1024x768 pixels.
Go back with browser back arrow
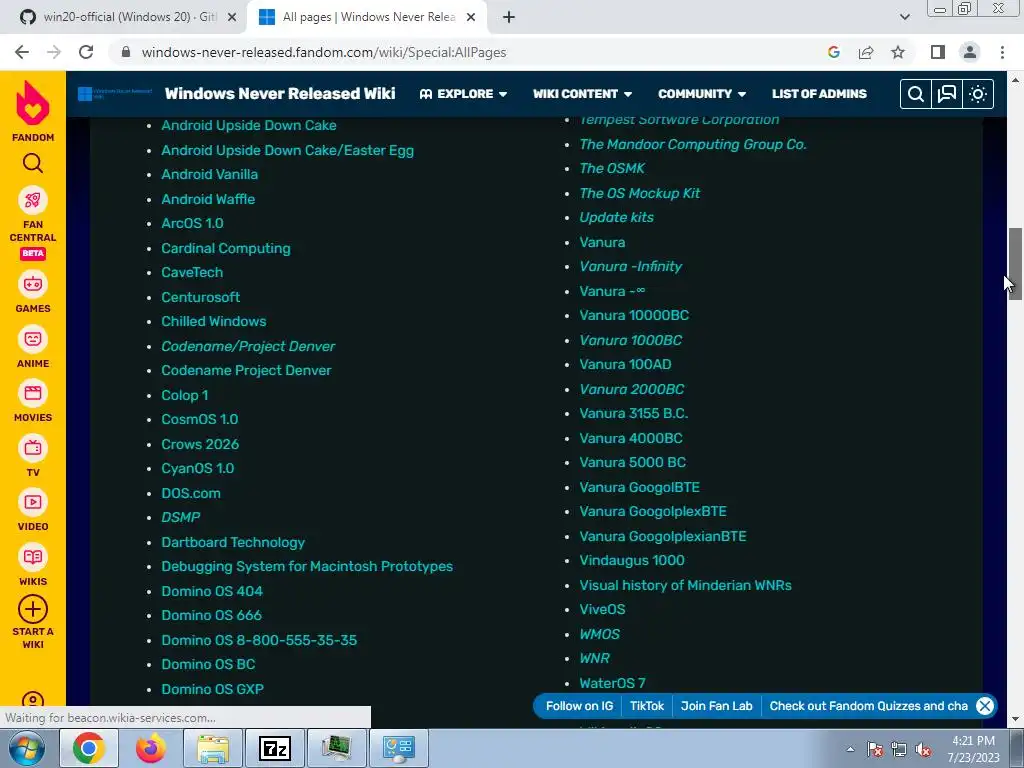pyautogui.click(x=22, y=52)
